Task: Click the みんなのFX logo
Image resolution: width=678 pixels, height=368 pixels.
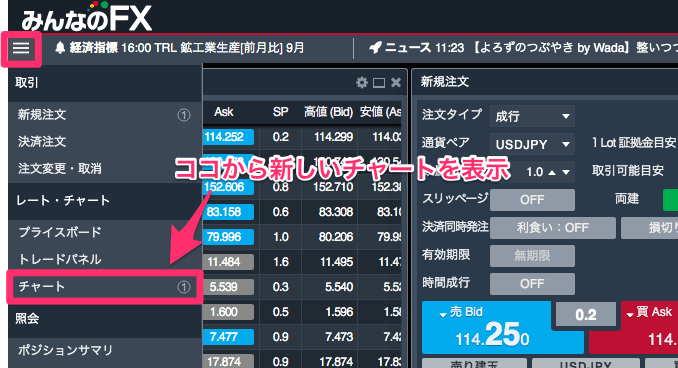Action: click(86, 17)
